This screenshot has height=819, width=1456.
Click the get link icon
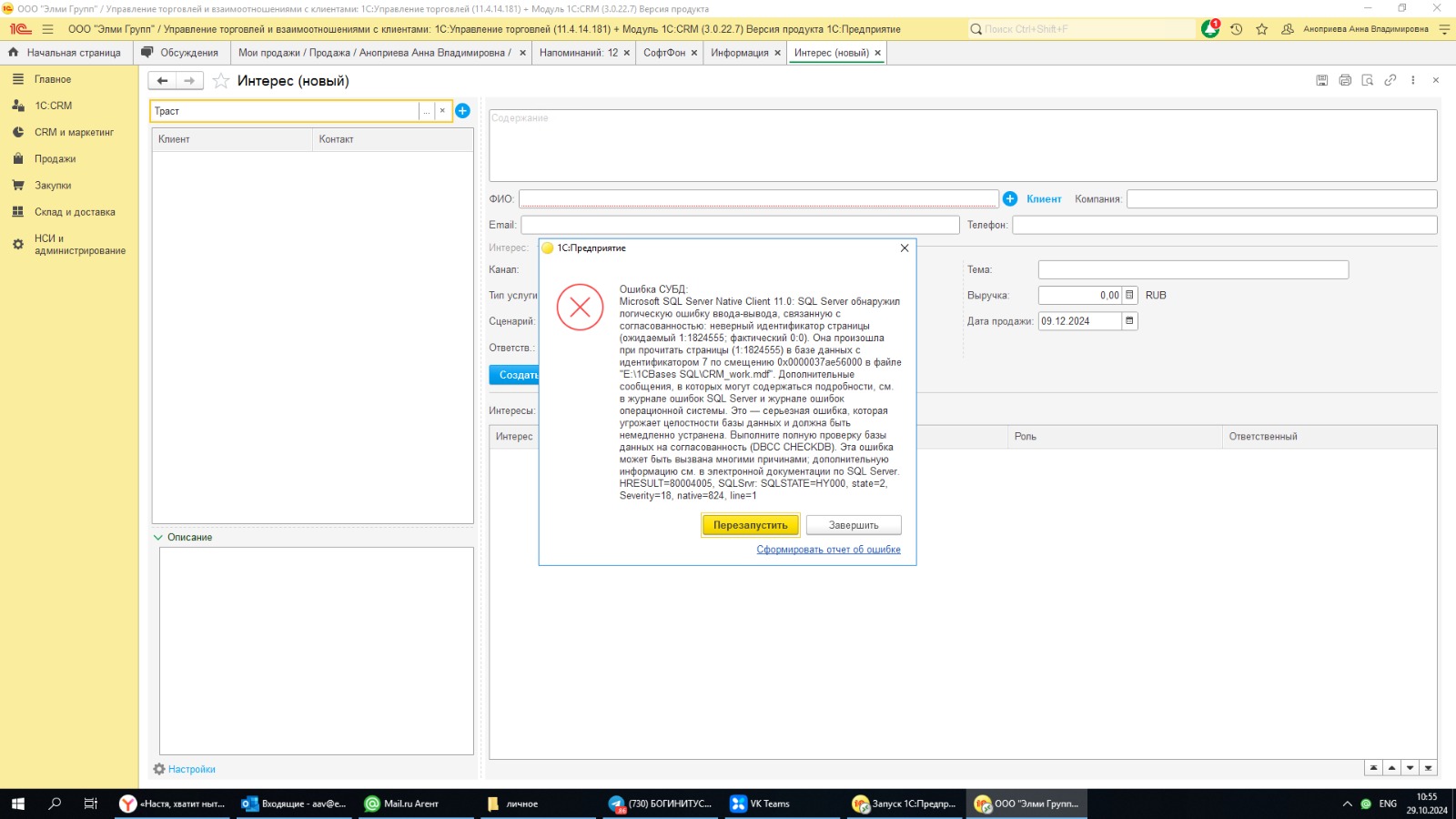click(x=1390, y=80)
